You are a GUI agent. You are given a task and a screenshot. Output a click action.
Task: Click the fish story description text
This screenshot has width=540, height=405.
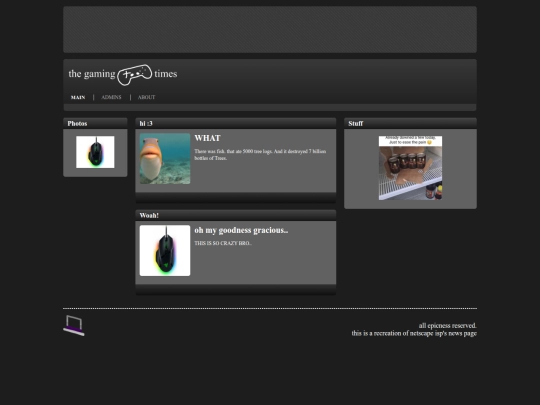pyautogui.click(x=260, y=155)
